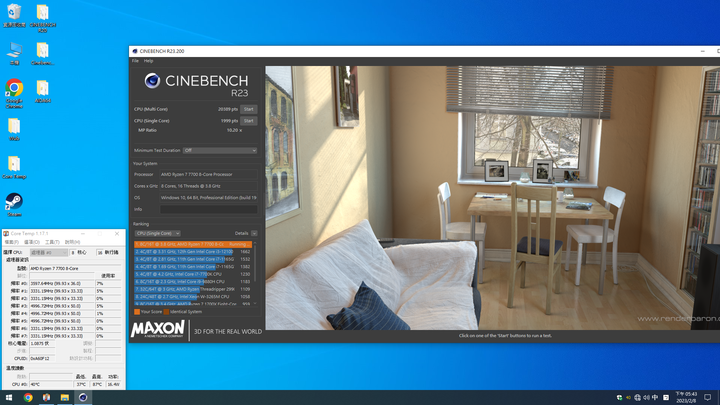Screen dimensions: 720x405
Task: Click the MAXON logo
Action: [x=158, y=330]
